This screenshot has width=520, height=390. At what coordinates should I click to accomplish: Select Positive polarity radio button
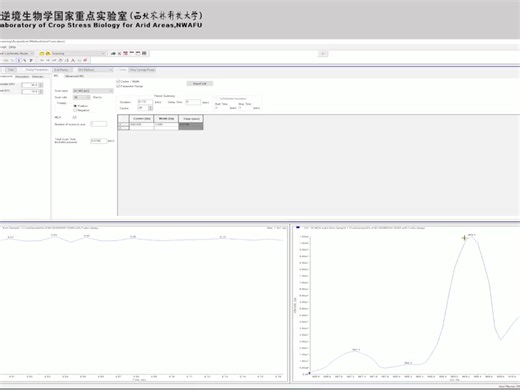click(75, 106)
